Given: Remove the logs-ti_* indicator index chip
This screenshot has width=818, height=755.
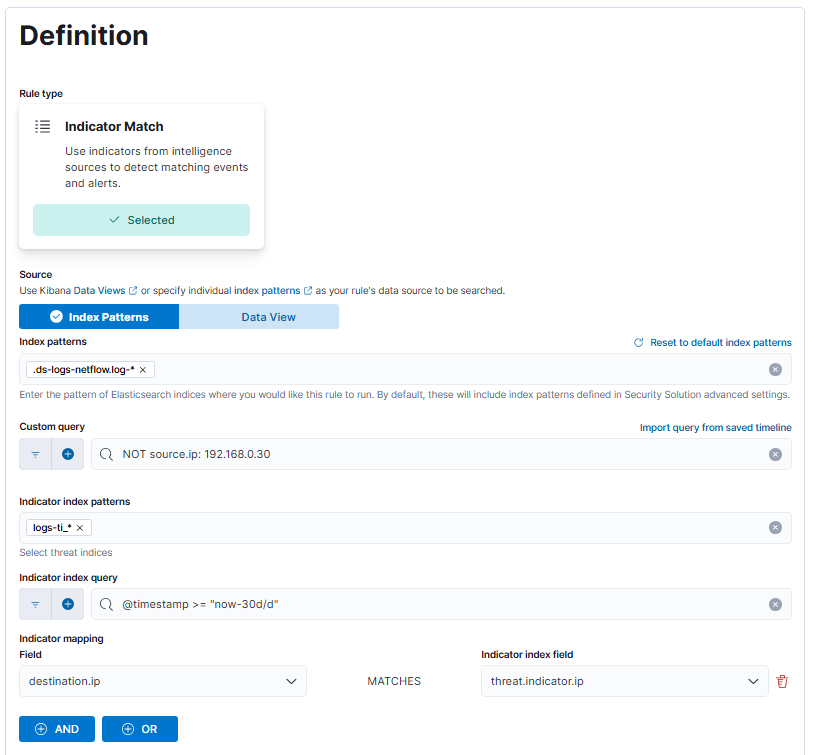Looking at the screenshot, I should coord(80,528).
